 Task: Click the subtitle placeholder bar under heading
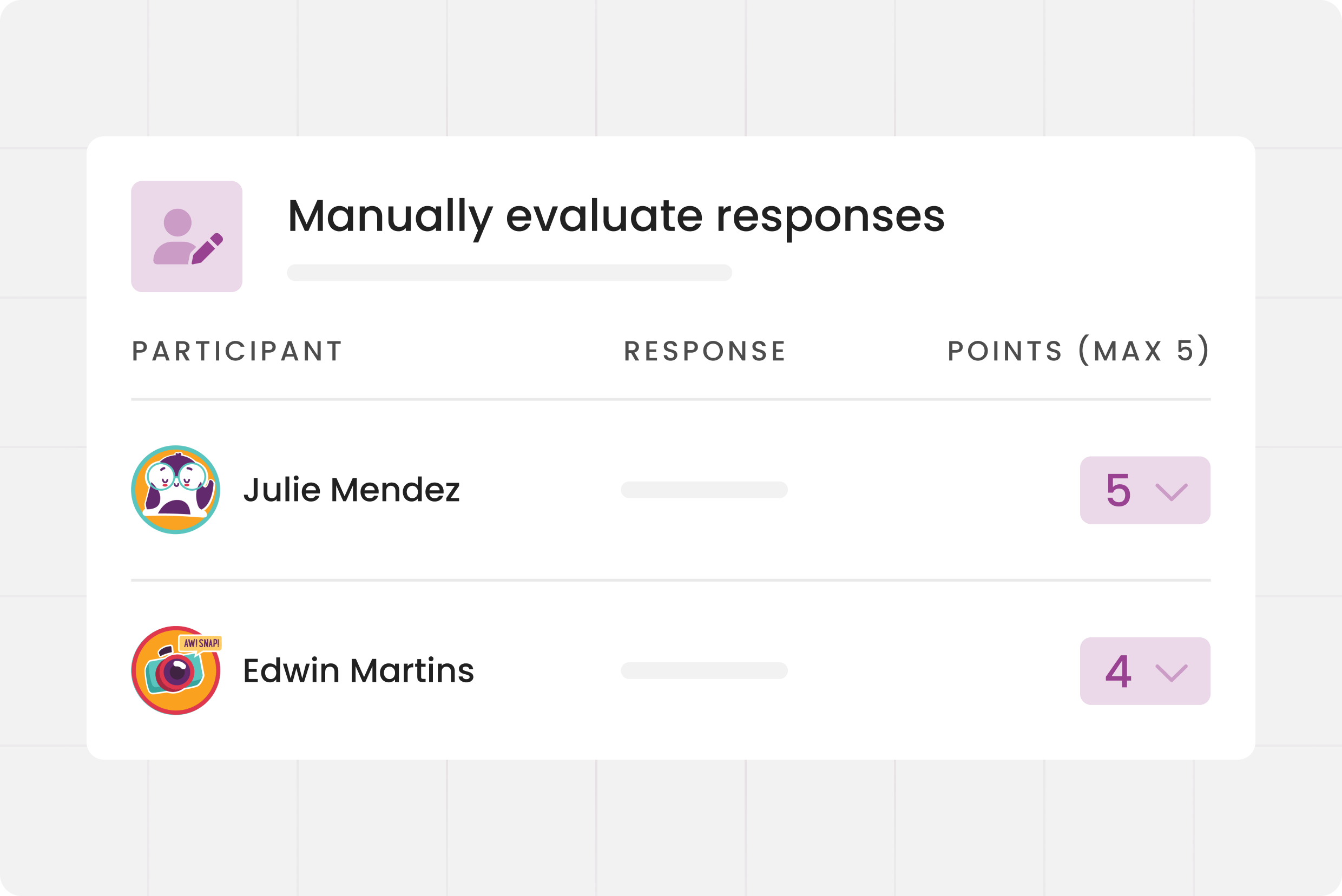point(509,273)
